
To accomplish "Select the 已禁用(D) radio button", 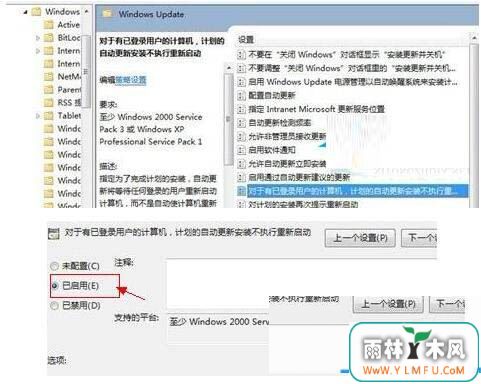I will (54, 306).
